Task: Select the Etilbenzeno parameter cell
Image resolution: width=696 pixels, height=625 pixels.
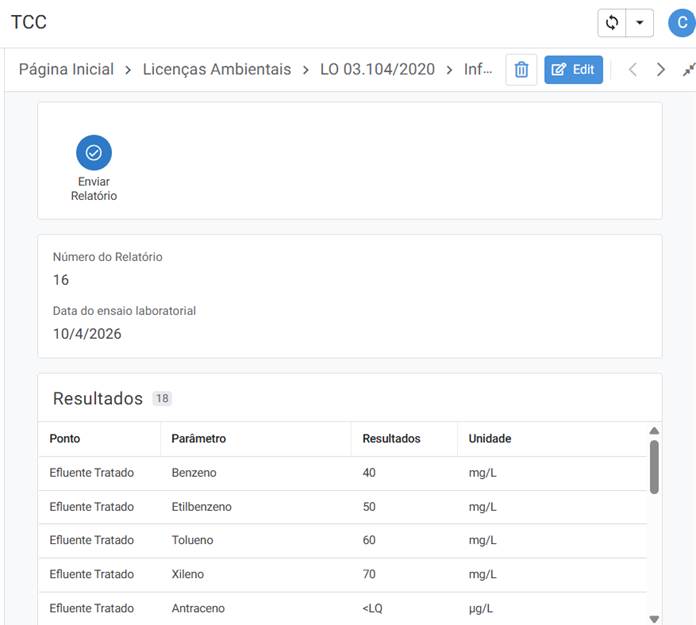Action: (x=202, y=507)
